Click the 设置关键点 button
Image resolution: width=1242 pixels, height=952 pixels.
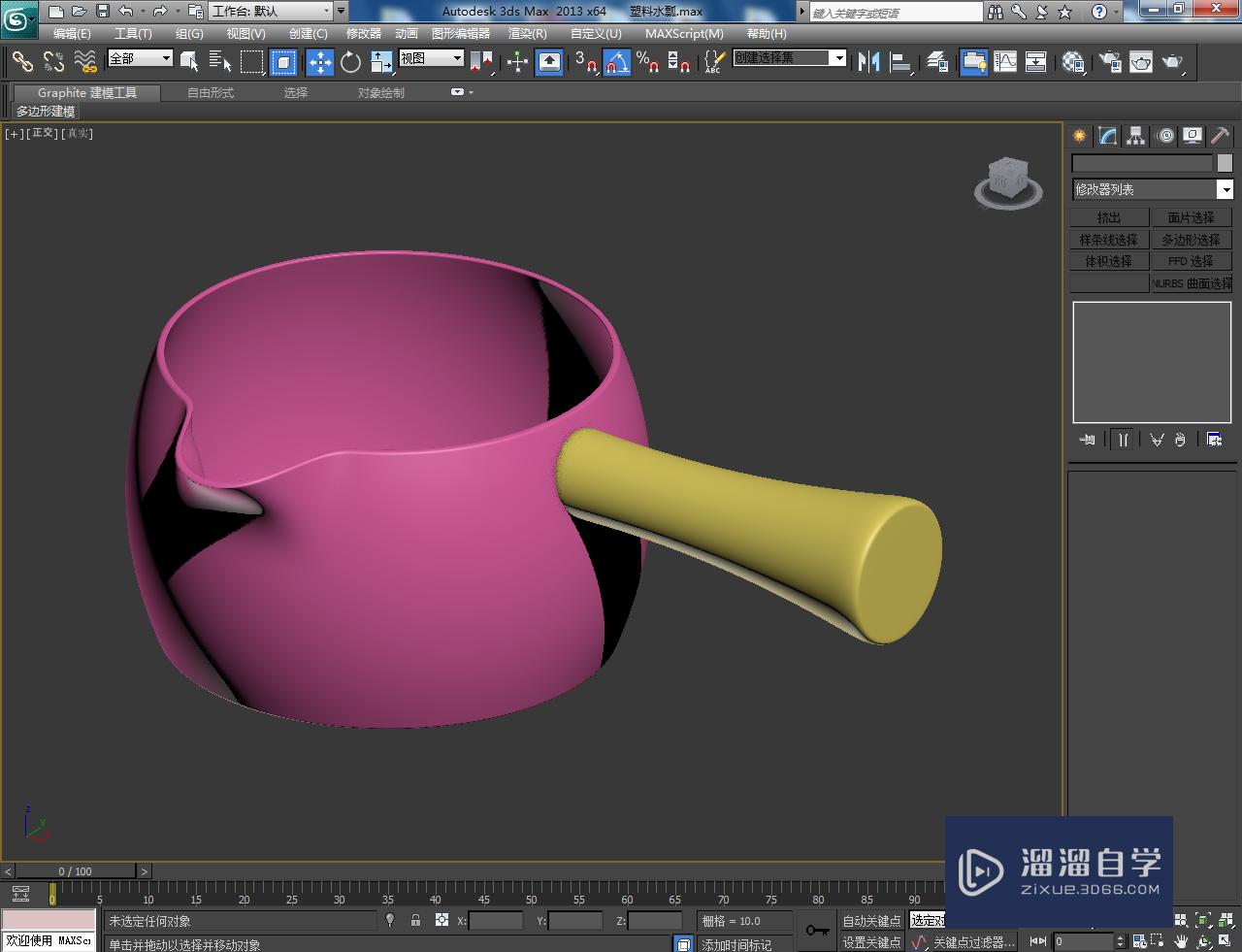click(871, 942)
